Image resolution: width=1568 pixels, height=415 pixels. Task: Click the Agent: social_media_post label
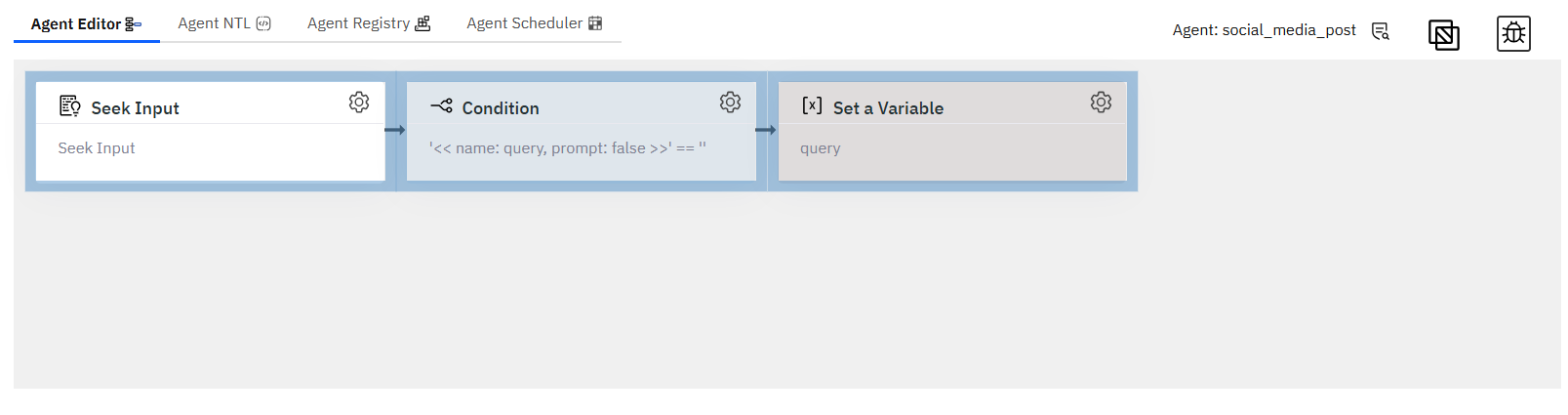click(1264, 30)
